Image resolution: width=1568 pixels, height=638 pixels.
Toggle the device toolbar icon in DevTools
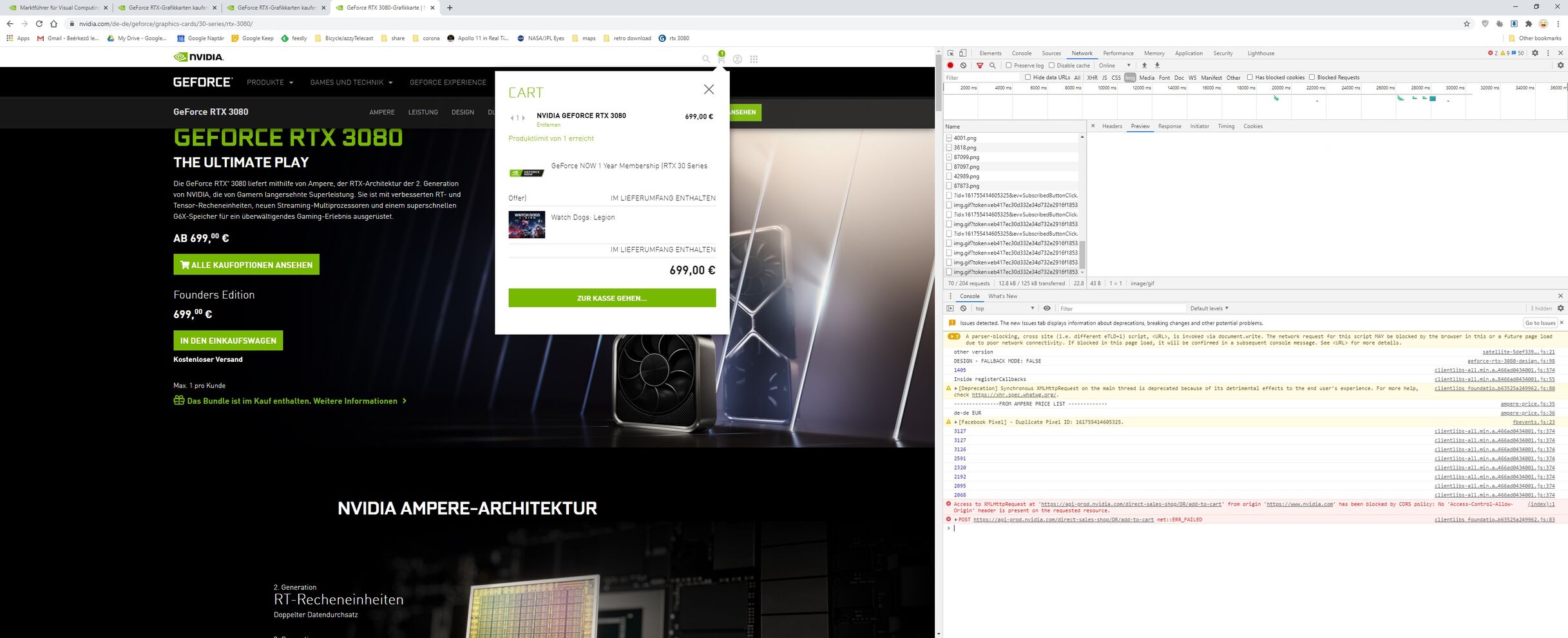click(963, 53)
